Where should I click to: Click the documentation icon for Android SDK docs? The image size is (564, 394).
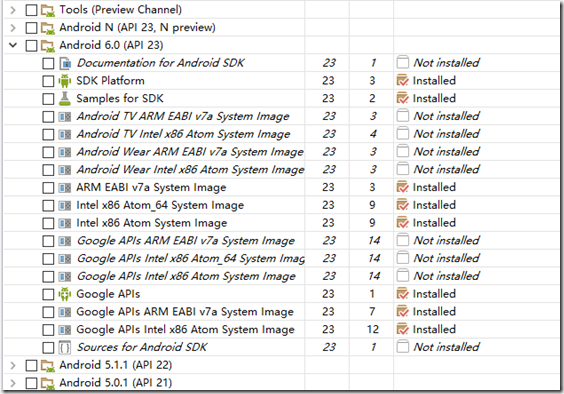click(x=65, y=63)
